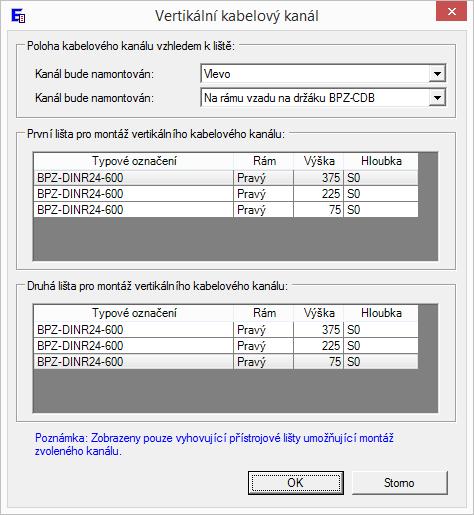The image size is (474, 515).
Task: Click S0 depth in 75 row, first table
Action: (x=381, y=210)
